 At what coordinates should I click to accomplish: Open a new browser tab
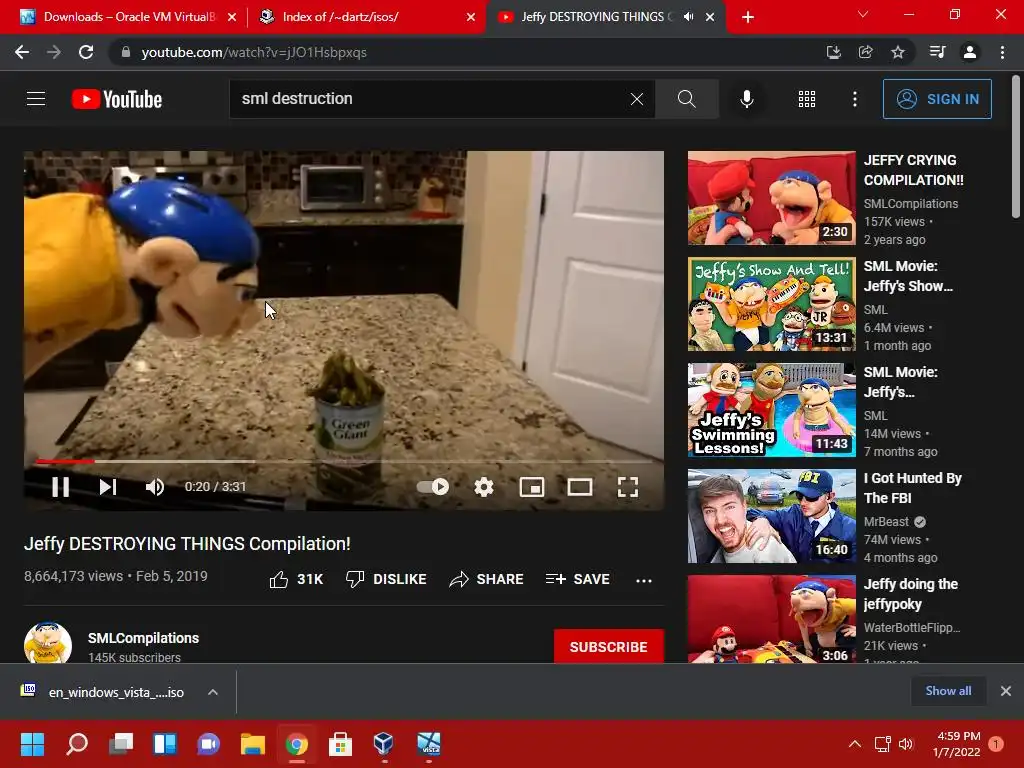point(748,17)
